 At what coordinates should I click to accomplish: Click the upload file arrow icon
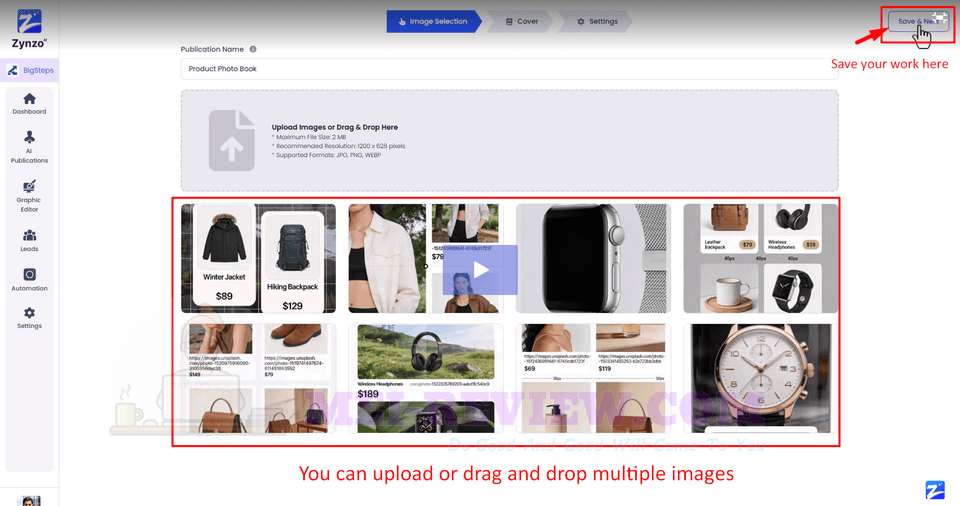[231, 140]
